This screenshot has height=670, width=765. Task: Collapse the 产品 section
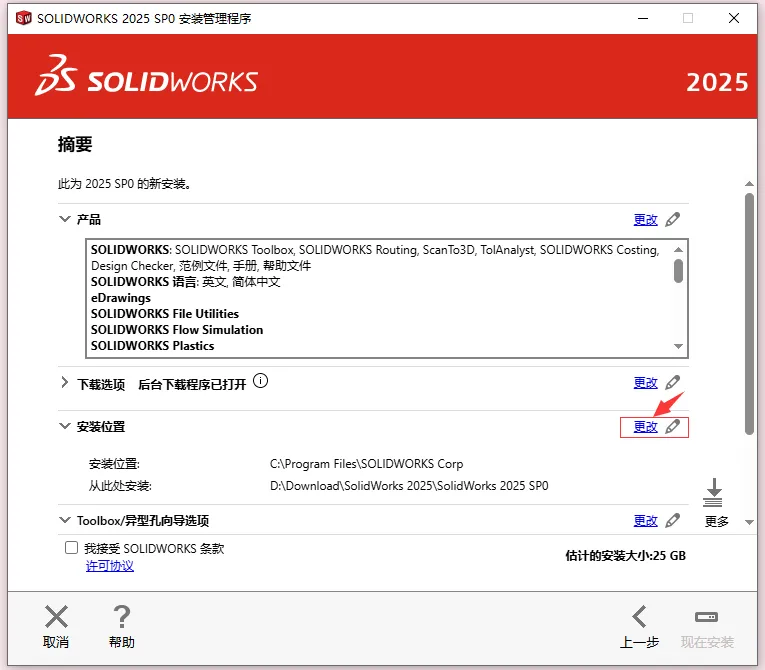pyautogui.click(x=64, y=219)
